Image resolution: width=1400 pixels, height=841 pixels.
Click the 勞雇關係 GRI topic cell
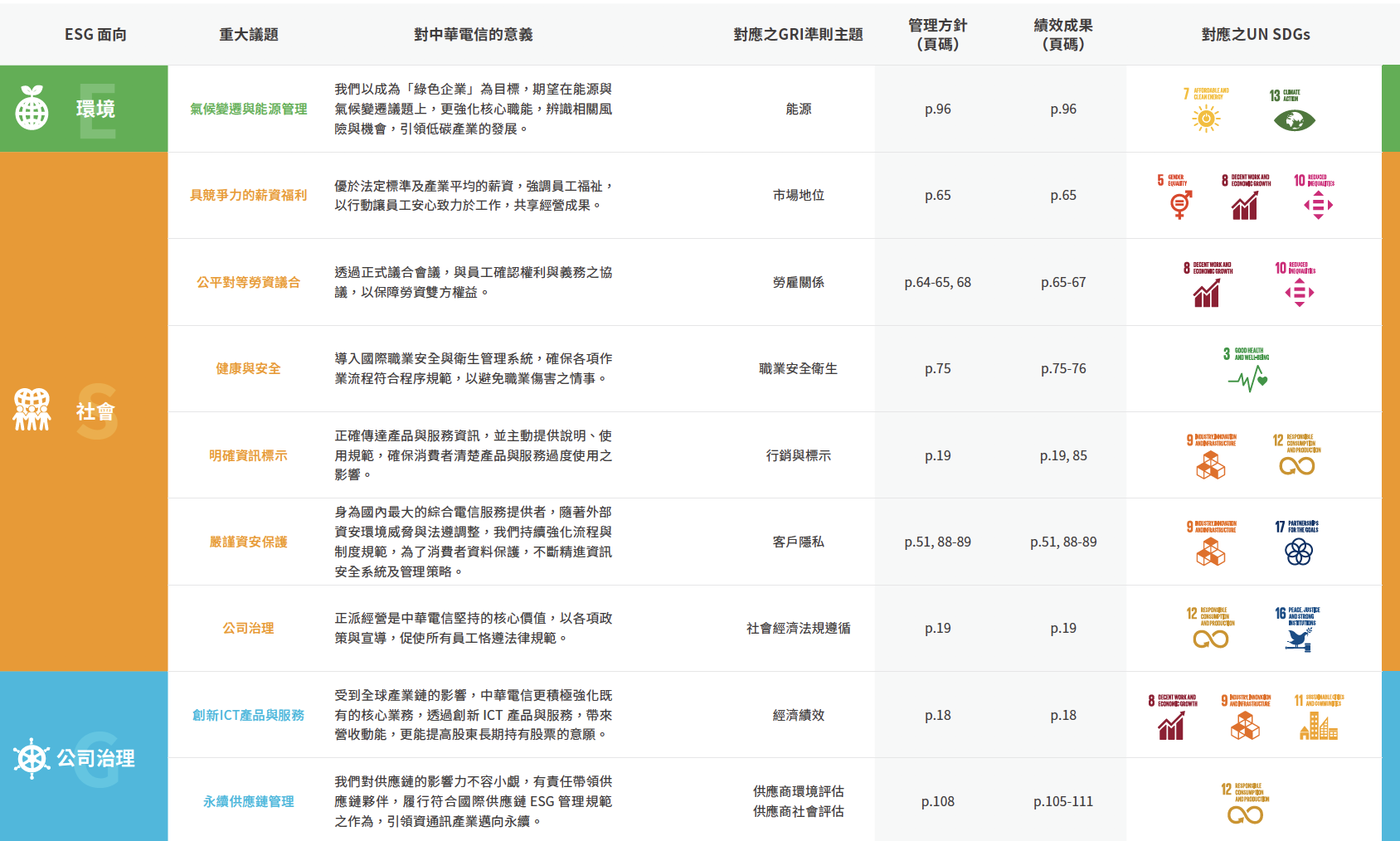point(799,282)
